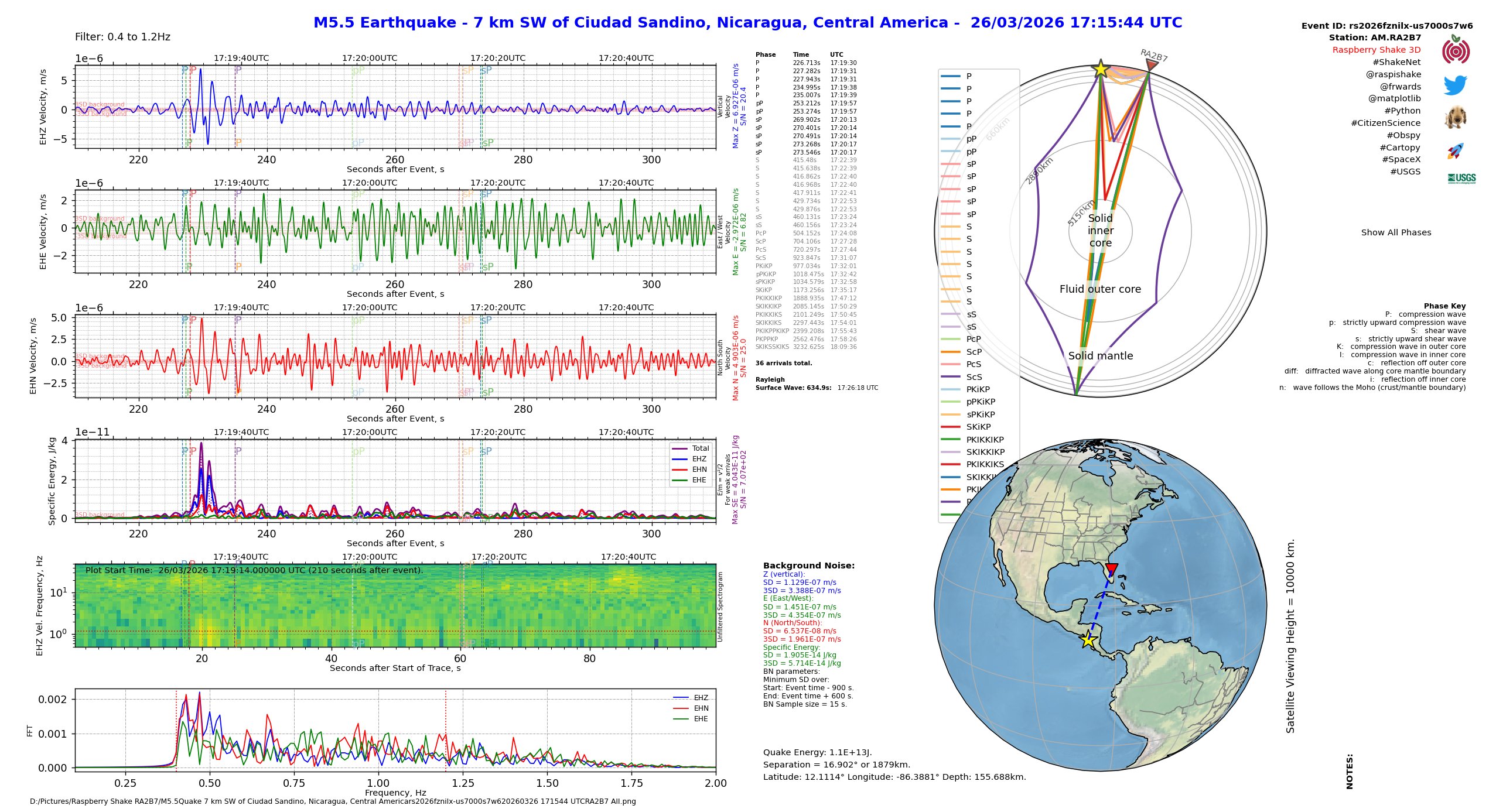Viewport: 1496px width, 812px height.
Task: Click the Raspberry Shake logo icon
Action: (1456, 50)
